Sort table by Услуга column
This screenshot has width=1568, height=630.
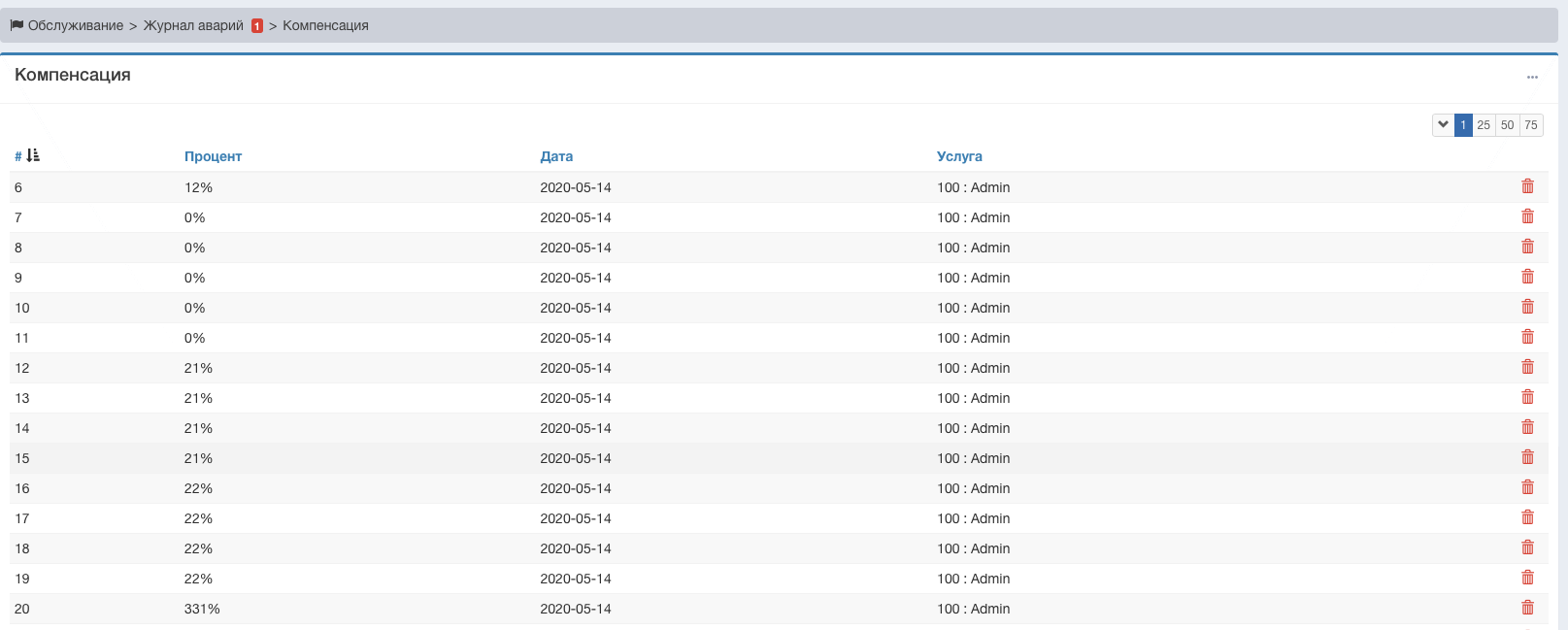pyautogui.click(x=959, y=156)
